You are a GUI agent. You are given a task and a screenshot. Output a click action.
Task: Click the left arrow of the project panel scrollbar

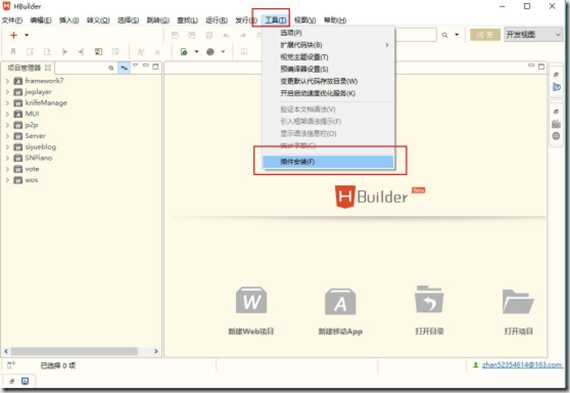pos(6,351)
